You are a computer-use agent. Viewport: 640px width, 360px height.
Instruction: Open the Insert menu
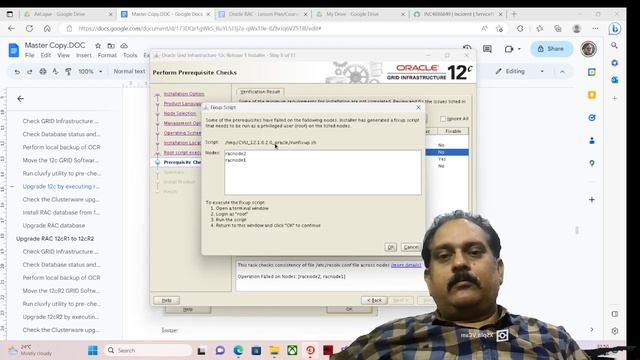84,55
